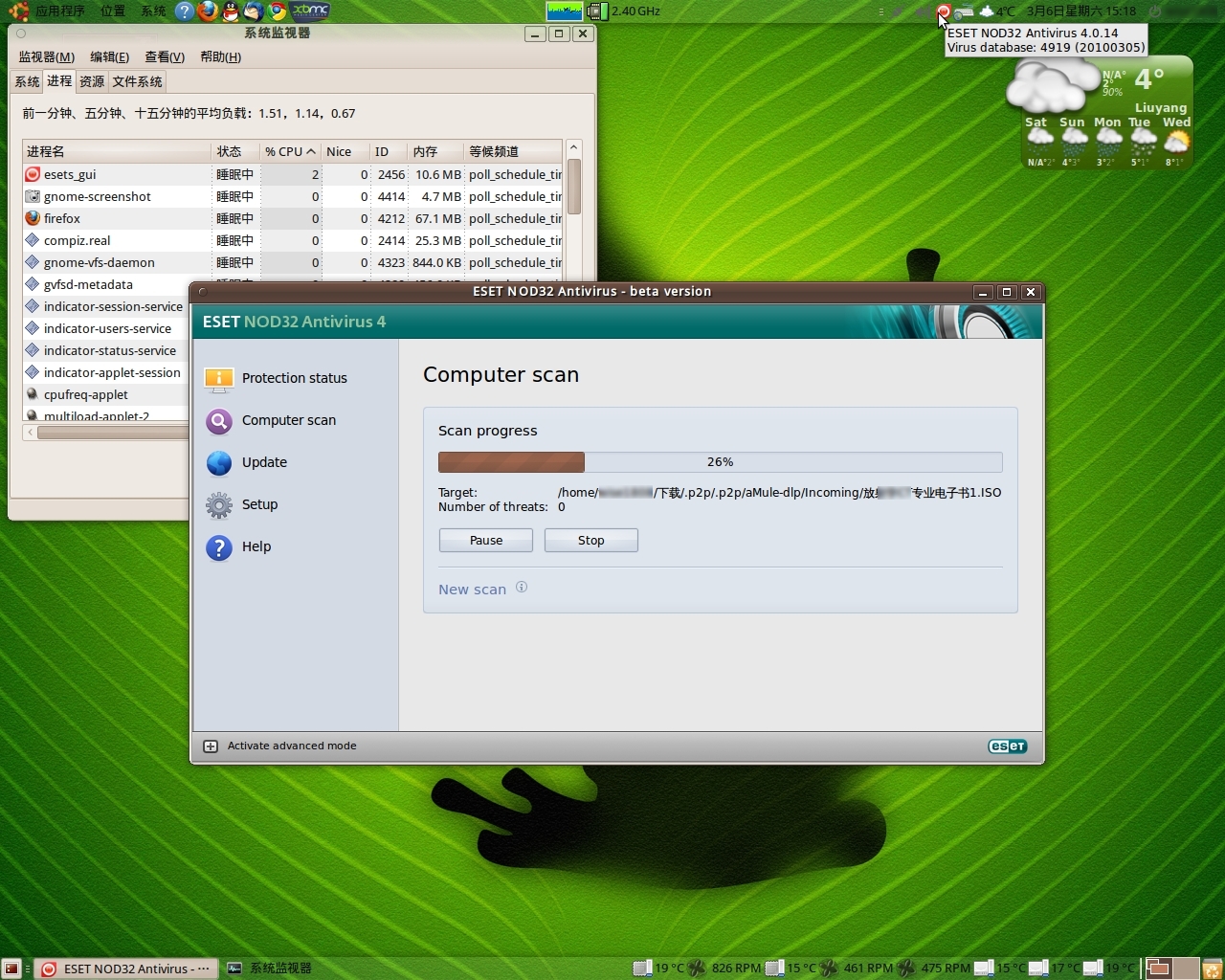Screen dimensions: 1225x980
Task: Click the New scan info icon
Action: pyautogui.click(x=522, y=588)
